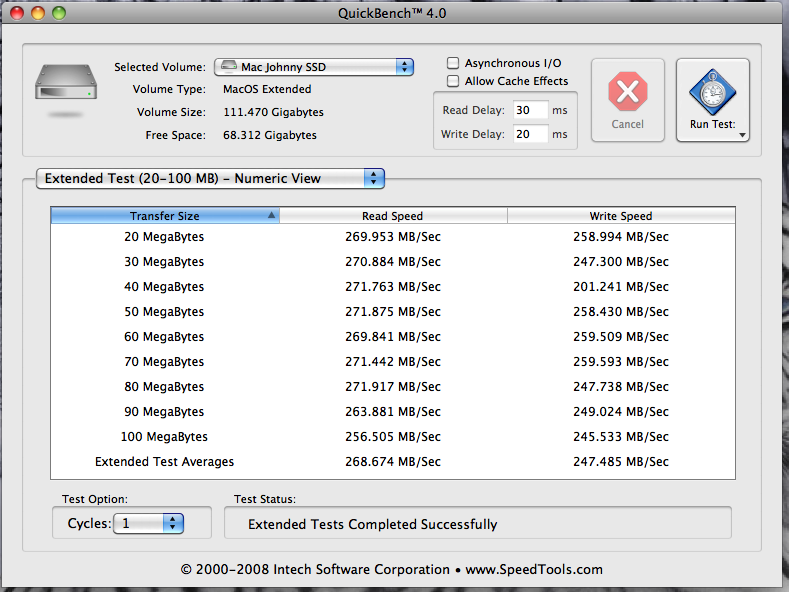Click read speed 269.841 MB/Sec
Viewport: 789px width, 592px height.
click(x=393, y=337)
